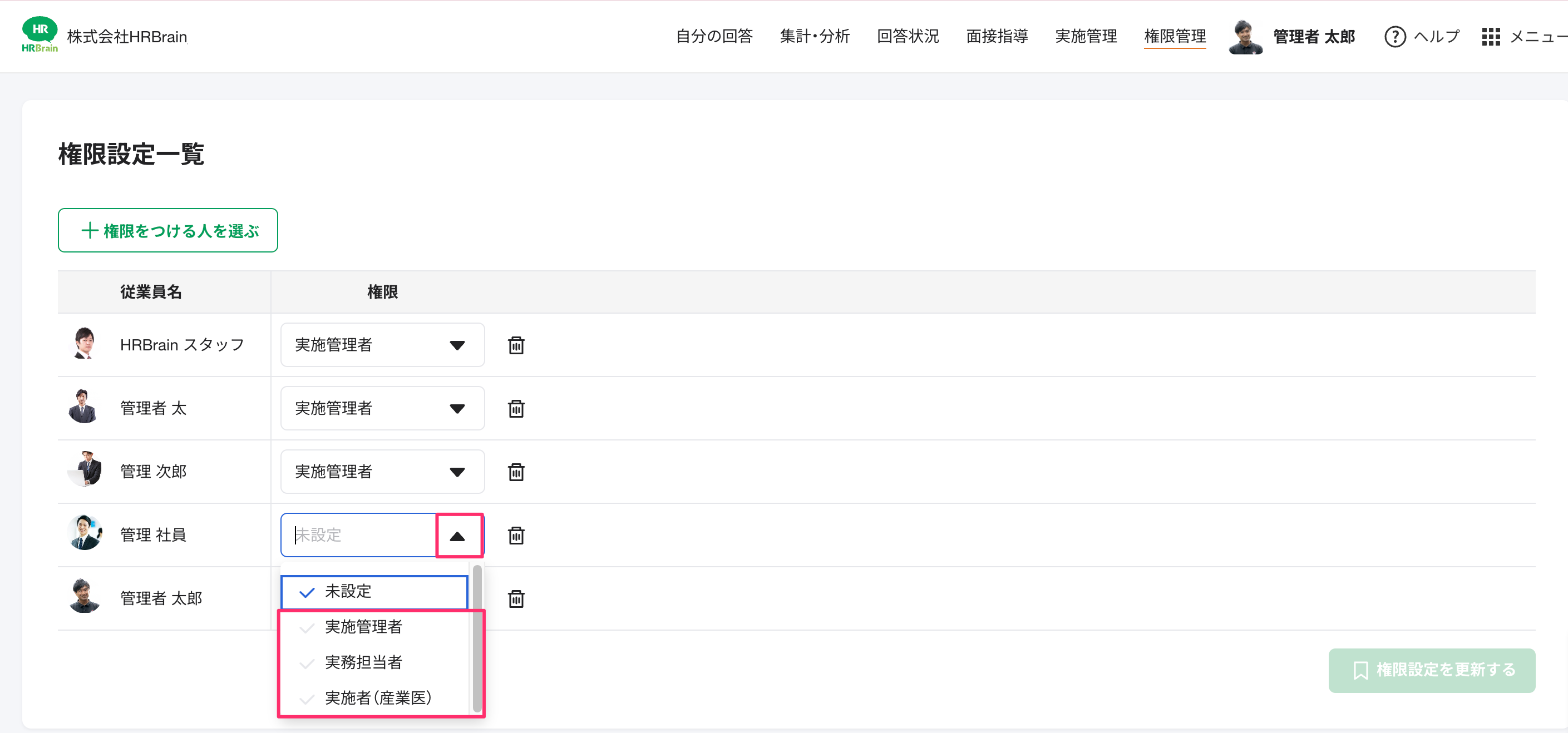Select the checked 未設定 option
The width and height of the screenshot is (1568, 733).
pyautogui.click(x=374, y=591)
